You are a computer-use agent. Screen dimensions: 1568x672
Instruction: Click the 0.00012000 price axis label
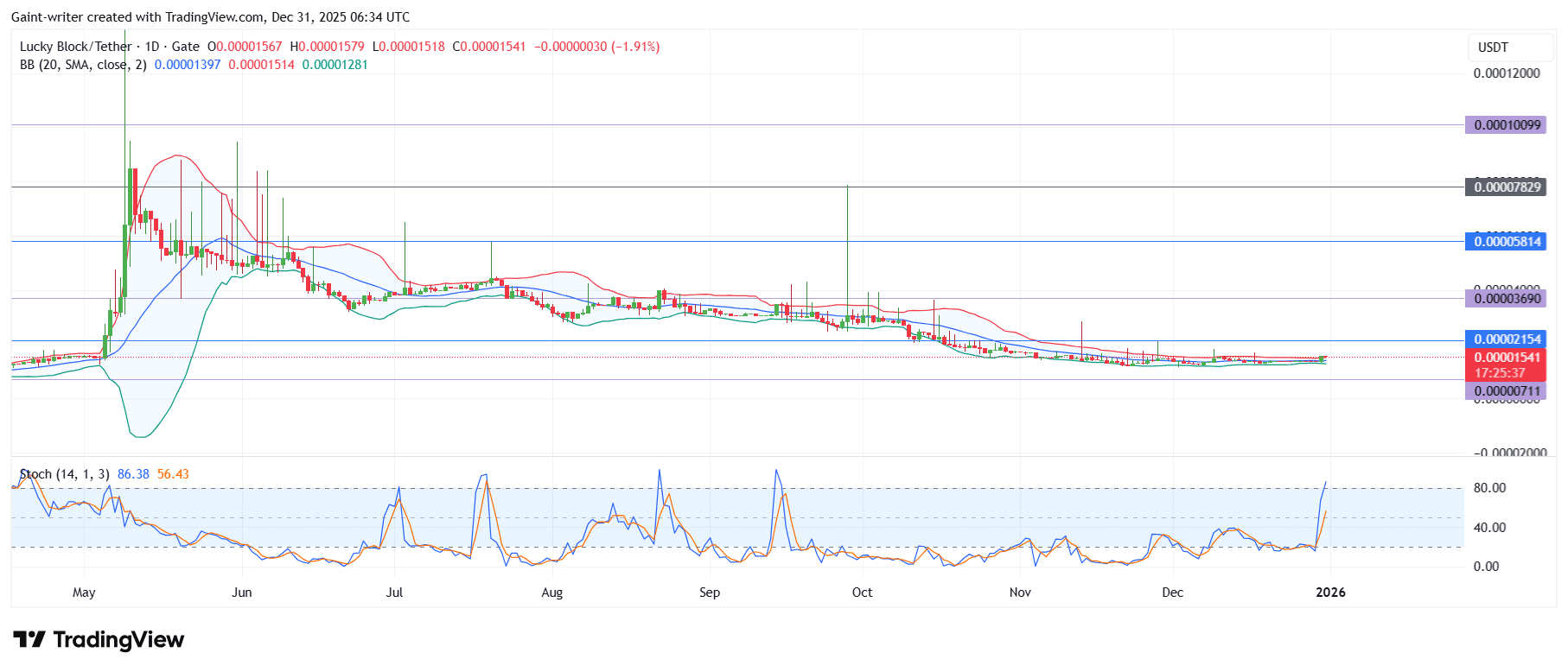coord(1507,73)
